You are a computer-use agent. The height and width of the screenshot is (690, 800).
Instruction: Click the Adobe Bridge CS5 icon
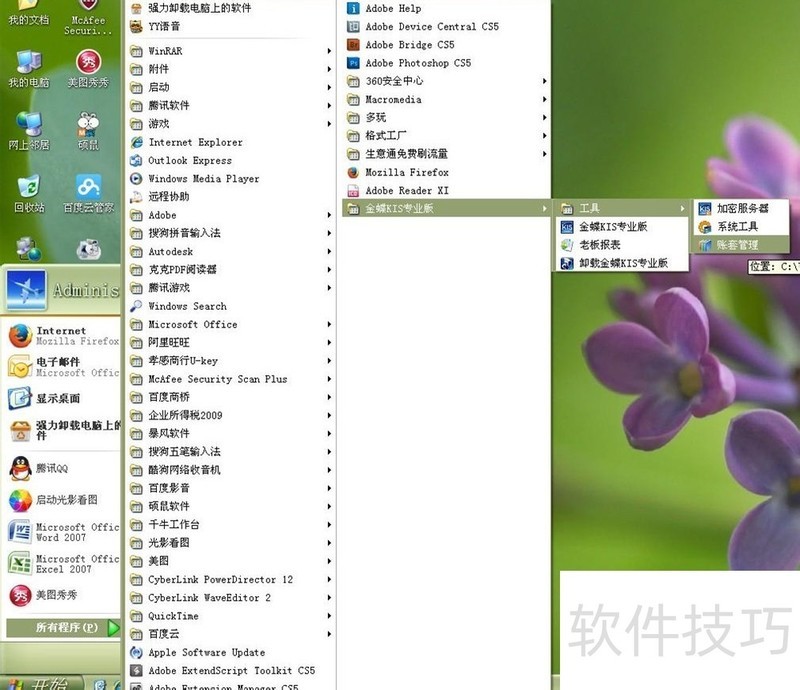(x=353, y=45)
